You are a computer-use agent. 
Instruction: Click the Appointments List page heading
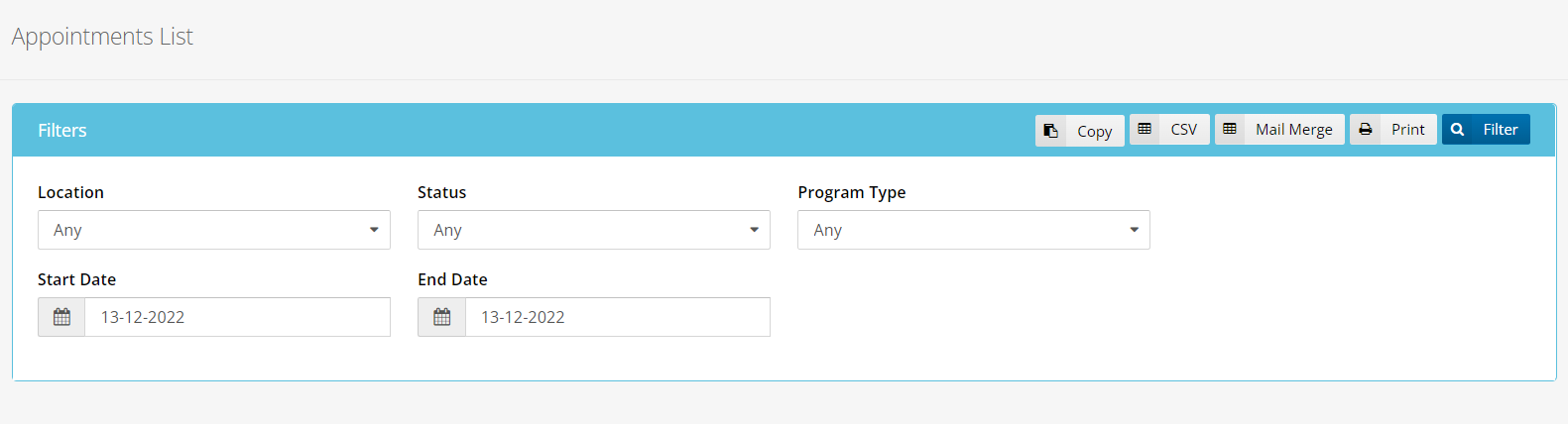pos(102,37)
